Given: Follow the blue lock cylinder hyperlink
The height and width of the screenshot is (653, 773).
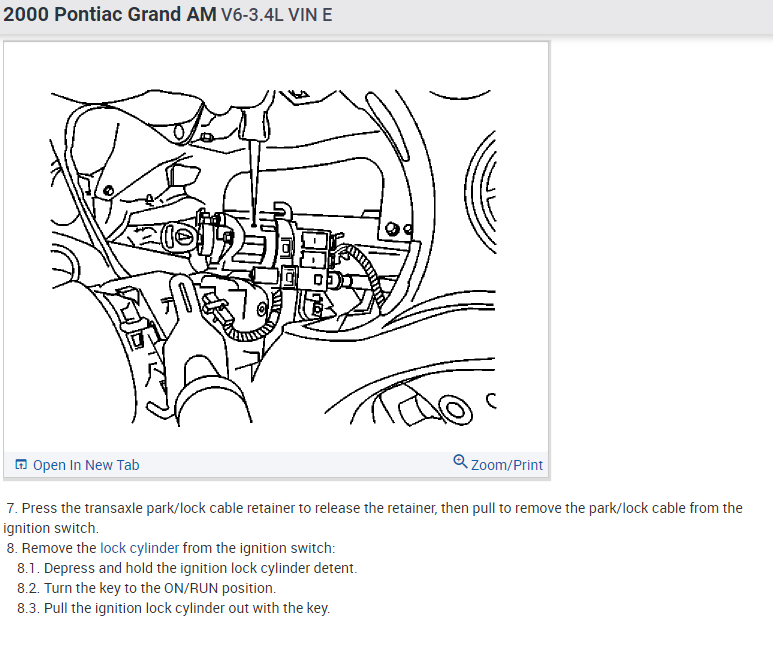Looking at the screenshot, I should click(140, 548).
